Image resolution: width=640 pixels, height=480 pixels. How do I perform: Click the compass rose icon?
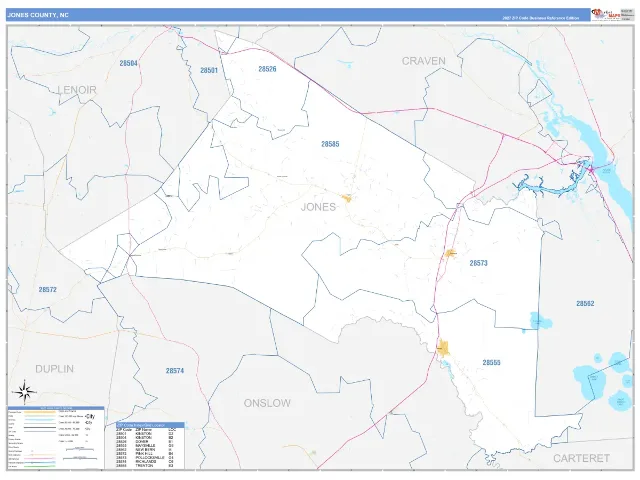click(x=25, y=391)
